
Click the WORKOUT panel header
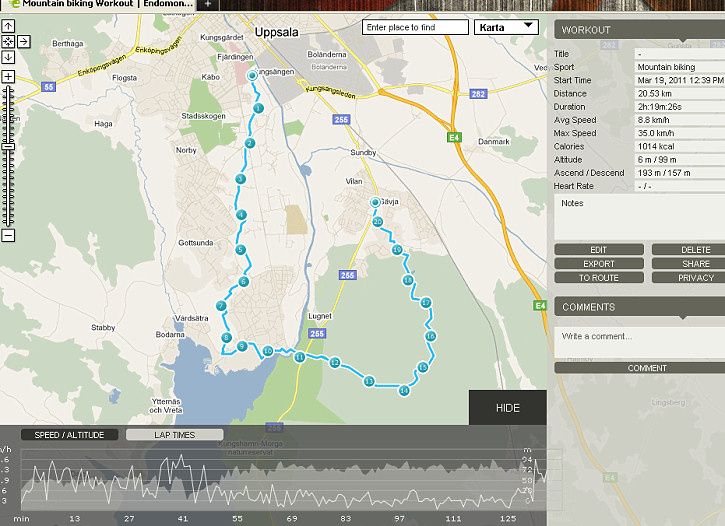[x=639, y=30]
